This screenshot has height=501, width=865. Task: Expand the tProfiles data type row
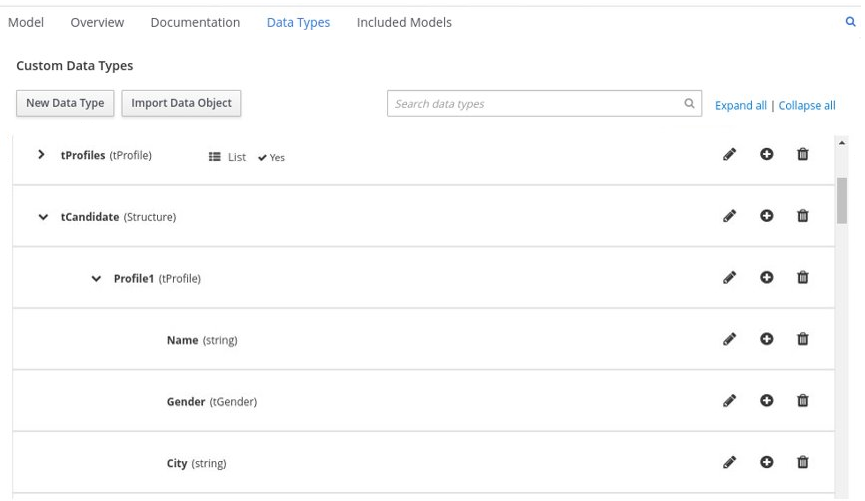(41, 155)
